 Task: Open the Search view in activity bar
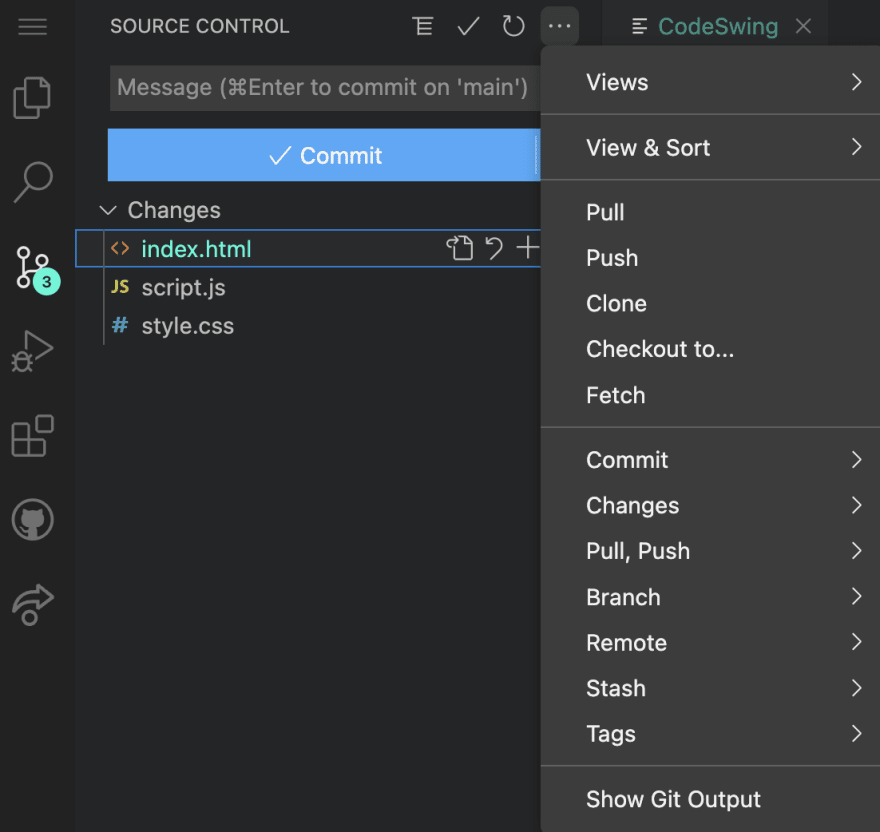[x=32, y=182]
